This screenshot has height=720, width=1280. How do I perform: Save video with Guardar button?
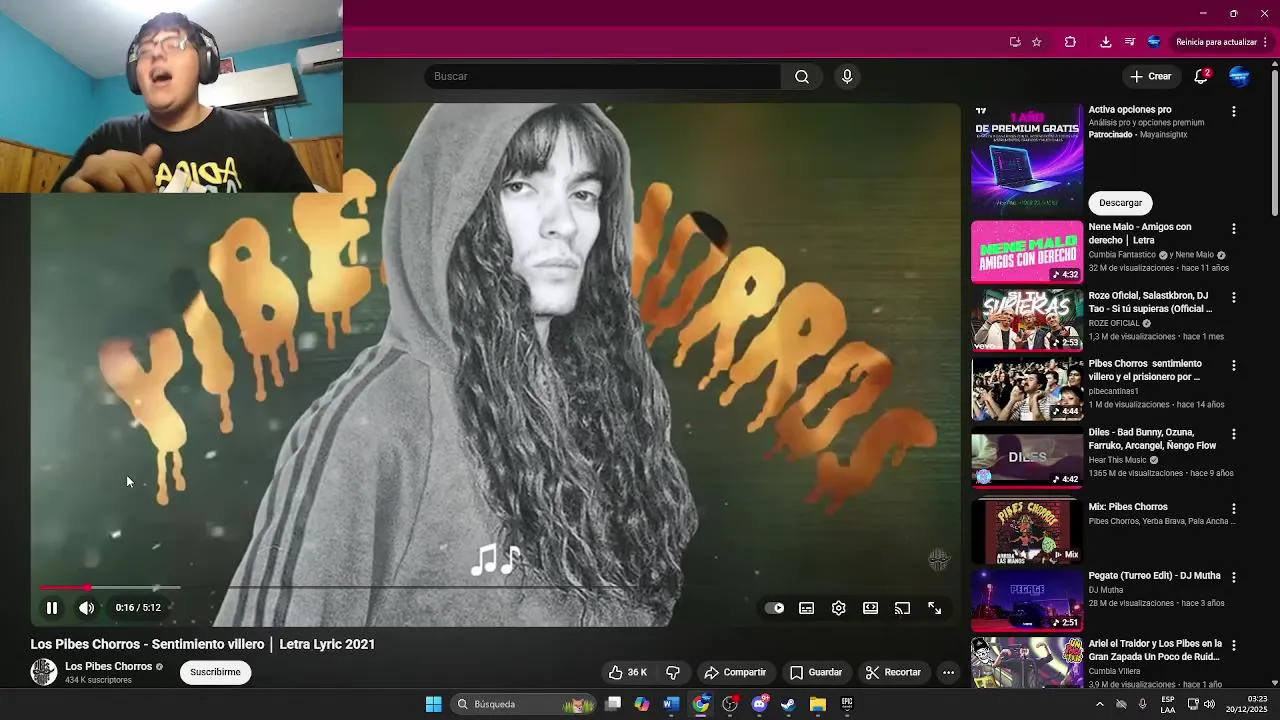point(816,672)
